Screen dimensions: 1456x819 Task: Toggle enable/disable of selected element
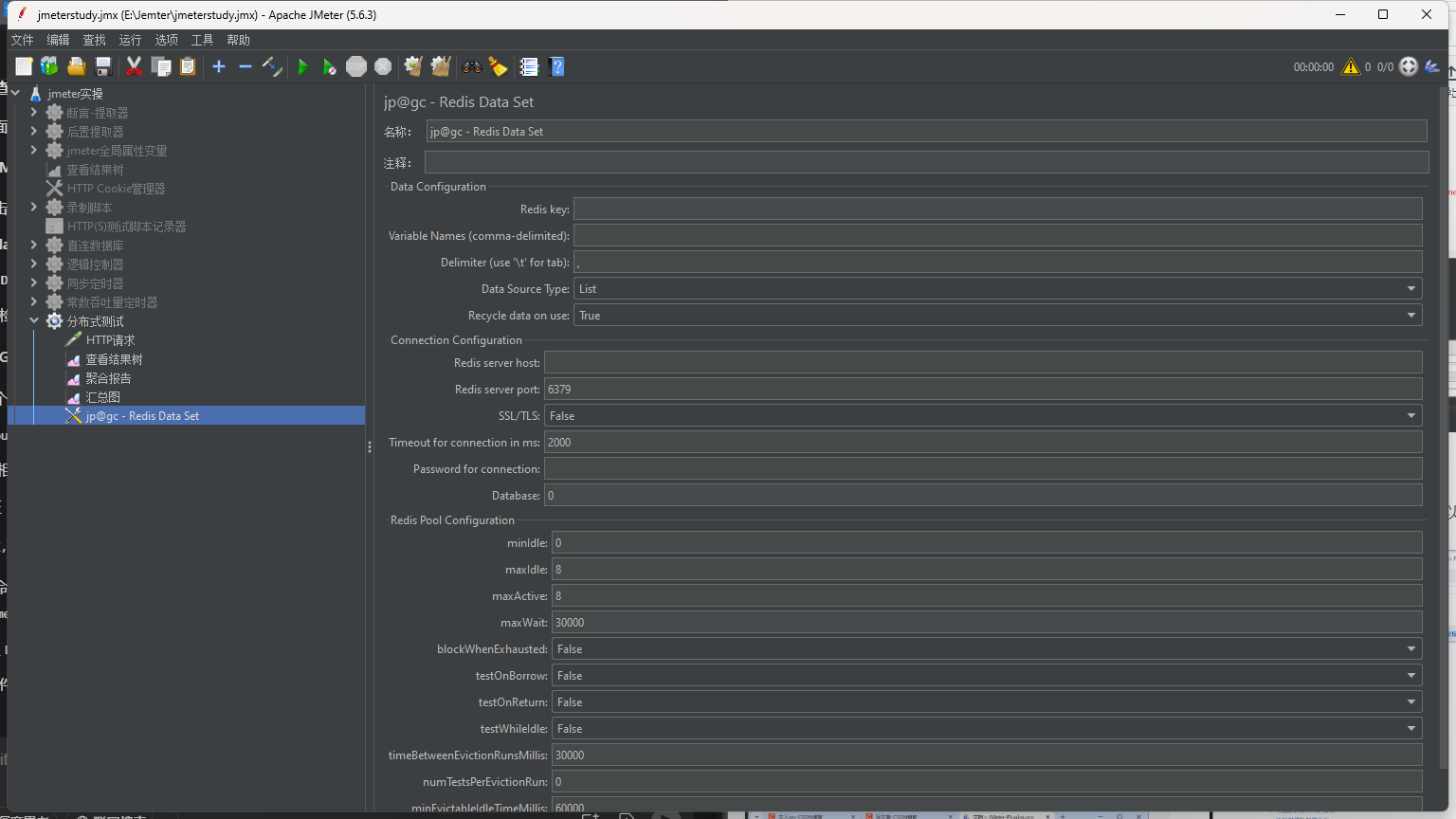(x=272, y=66)
